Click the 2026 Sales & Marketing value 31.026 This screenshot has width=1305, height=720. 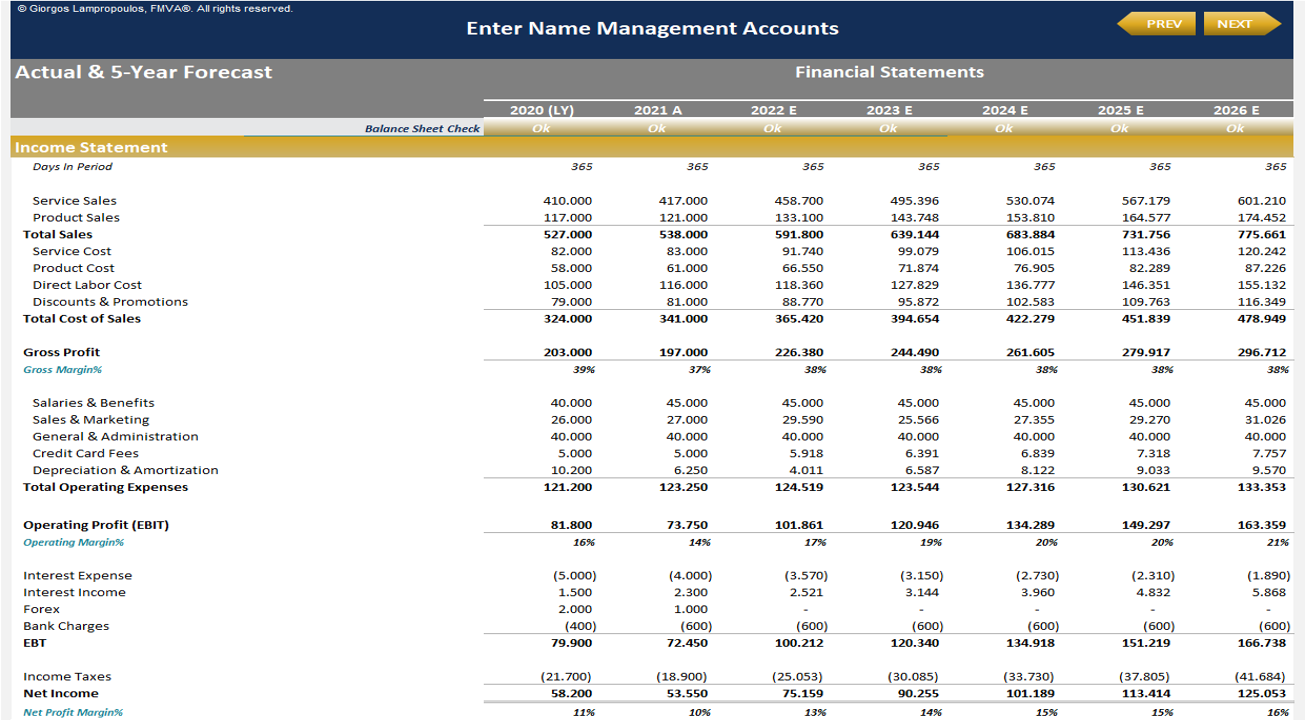click(1265, 420)
